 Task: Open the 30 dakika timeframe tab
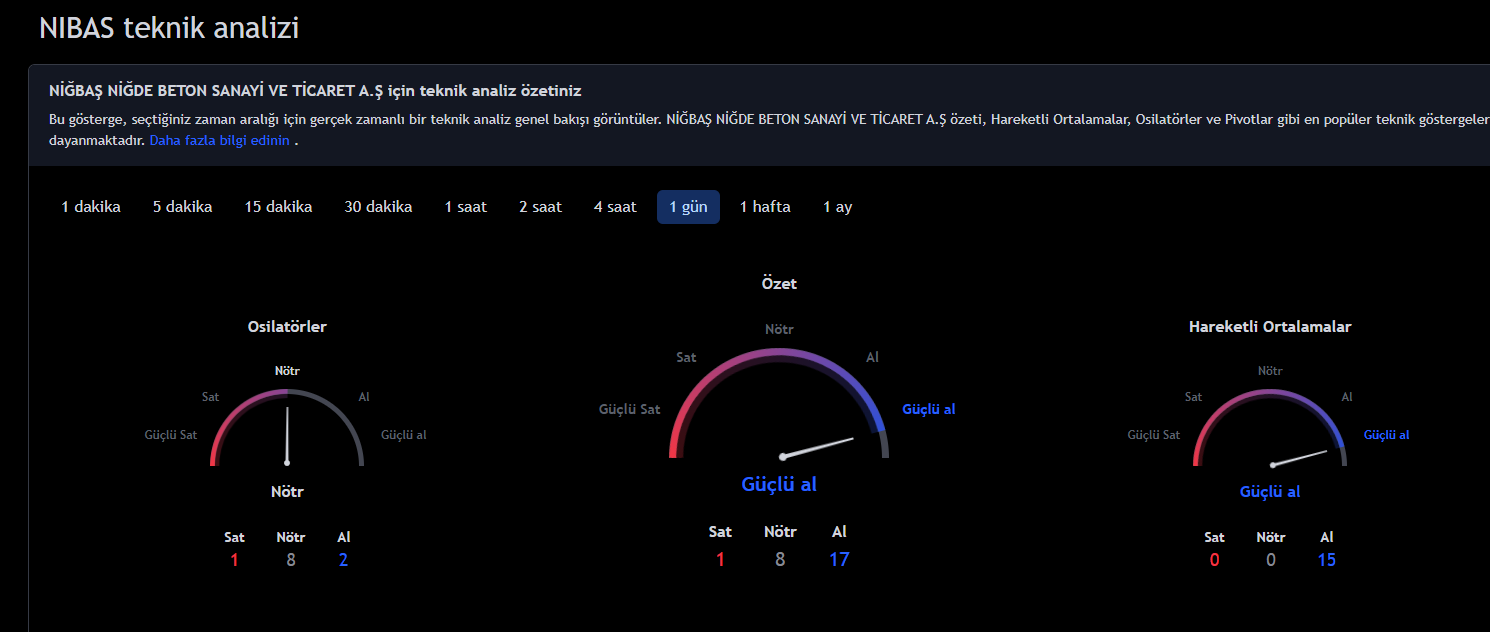pos(378,207)
